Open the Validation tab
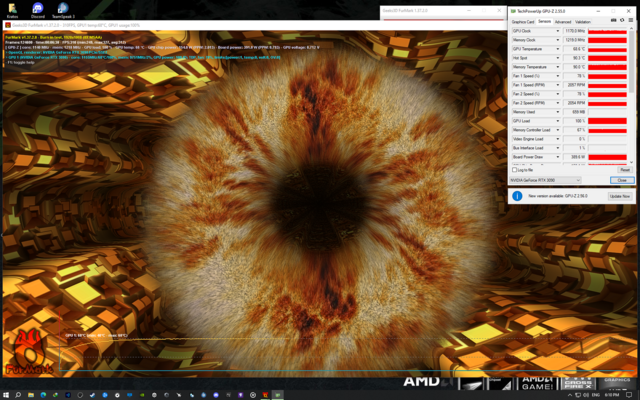This screenshot has width=640, height=400. click(x=583, y=22)
